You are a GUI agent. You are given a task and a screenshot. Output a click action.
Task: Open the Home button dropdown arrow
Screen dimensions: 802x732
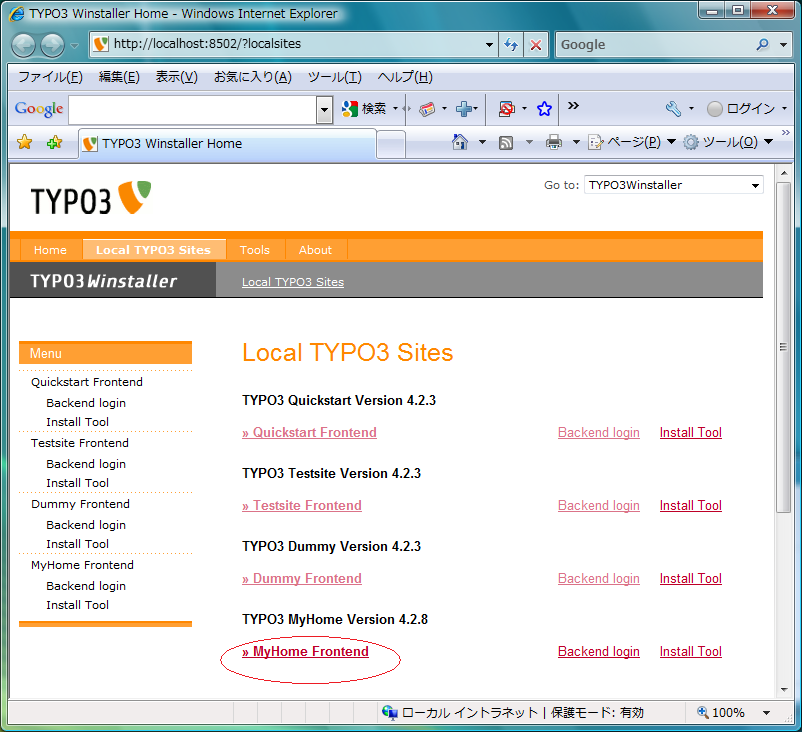[x=482, y=142]
